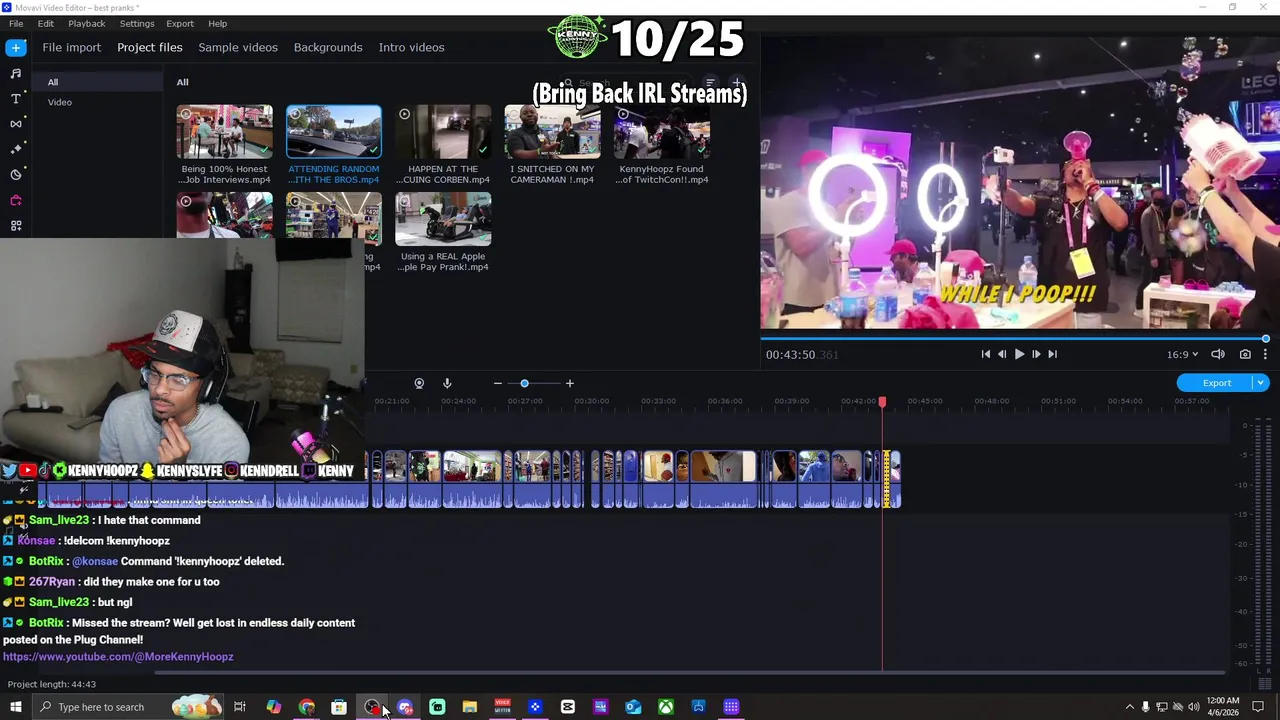Skip to previous clip in player
This screenshot has height=720, width=1280.
[x=985, y=354]
